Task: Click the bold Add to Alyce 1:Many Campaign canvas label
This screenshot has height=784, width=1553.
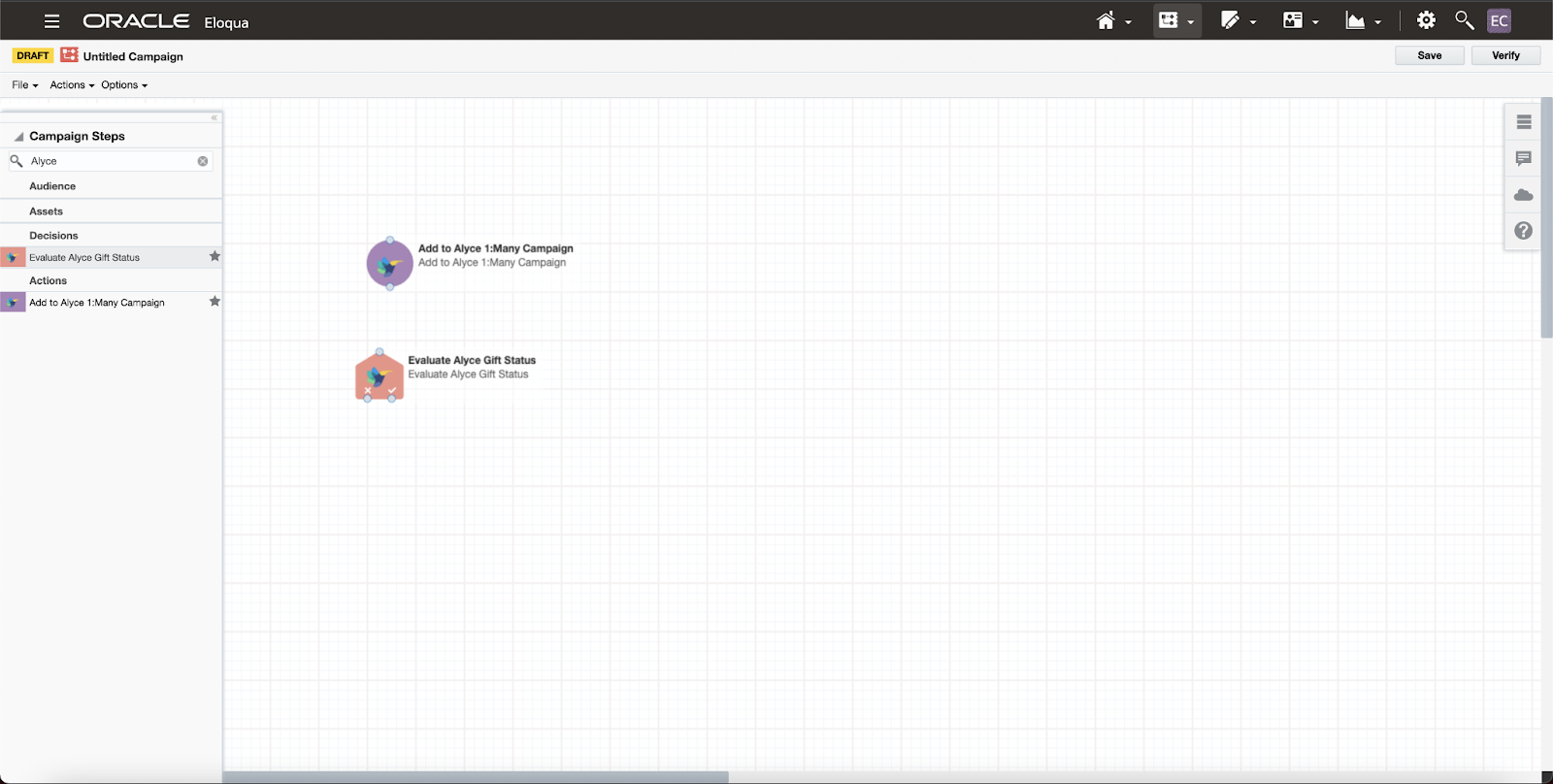Action: (496, 248)
